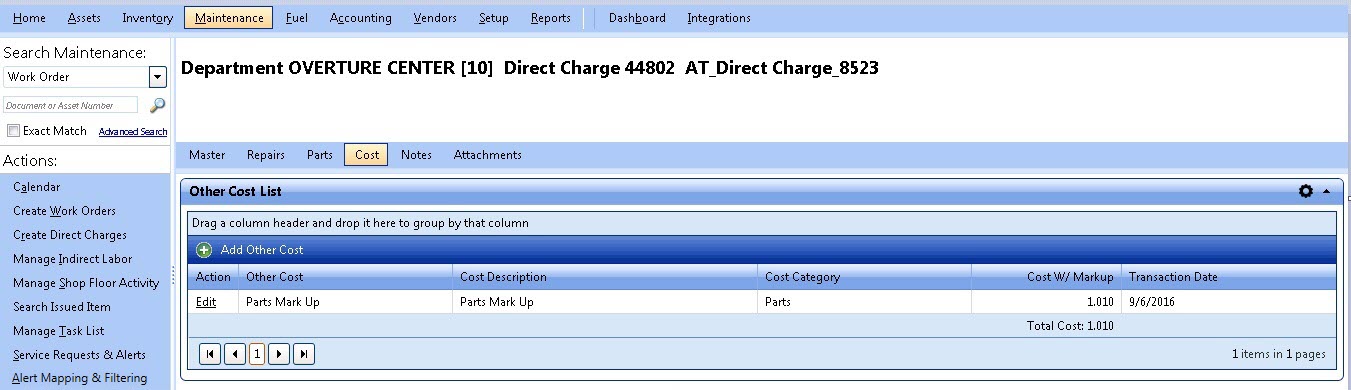Click the Add Other Cost label
Screen dimensions: 1351x390
pyautogui.click(x=262, y=250)
